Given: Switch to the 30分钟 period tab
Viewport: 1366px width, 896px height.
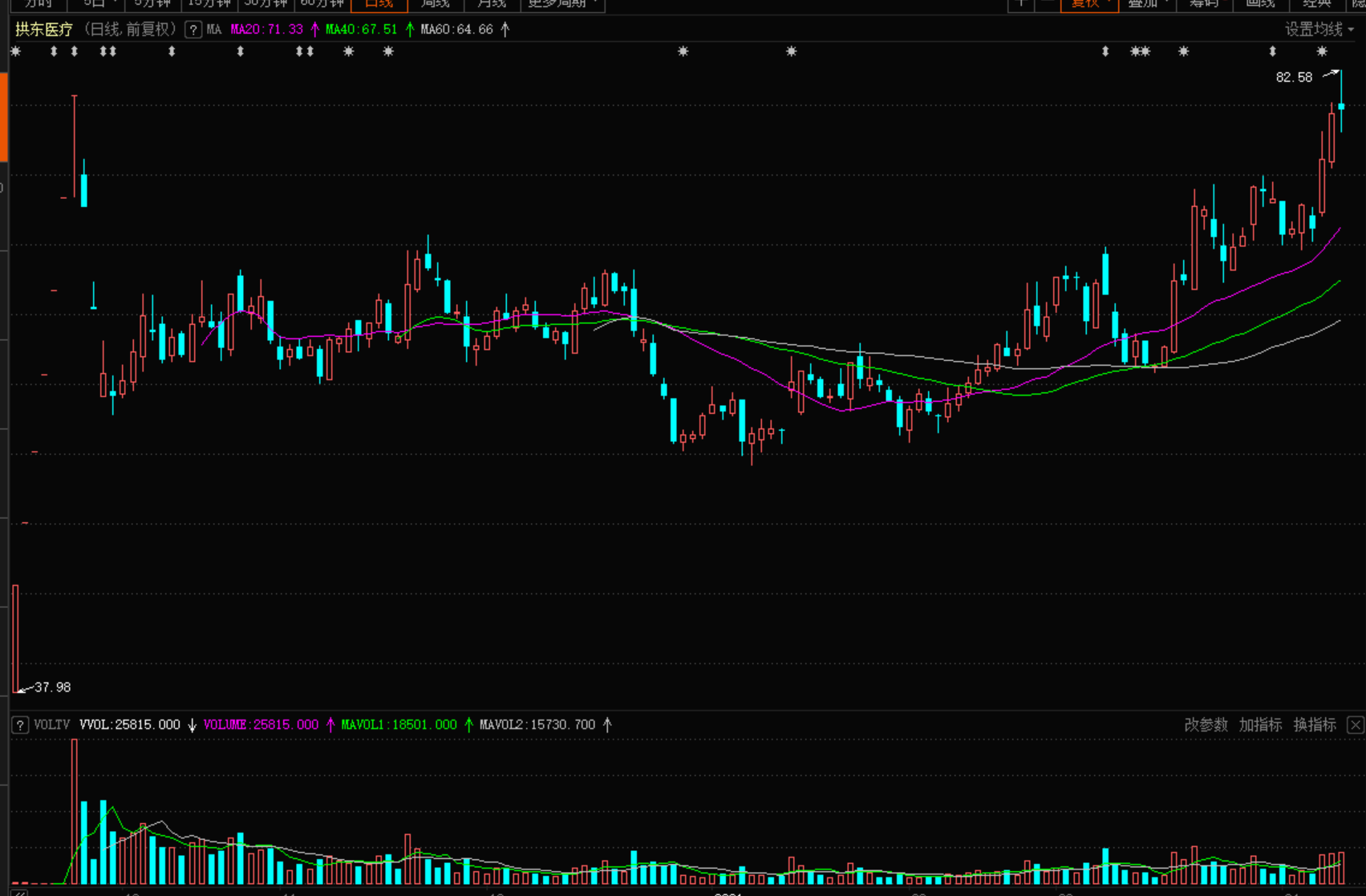Looking at the screenshot, I should click(266, 4).
